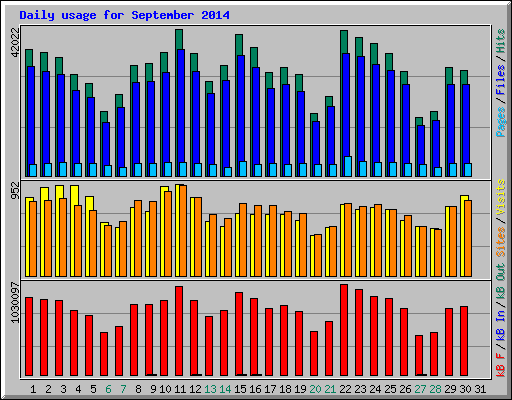Click the red kB bar for day 1
Viewport: 512px width, 400px height.
(x=29, y=336)
